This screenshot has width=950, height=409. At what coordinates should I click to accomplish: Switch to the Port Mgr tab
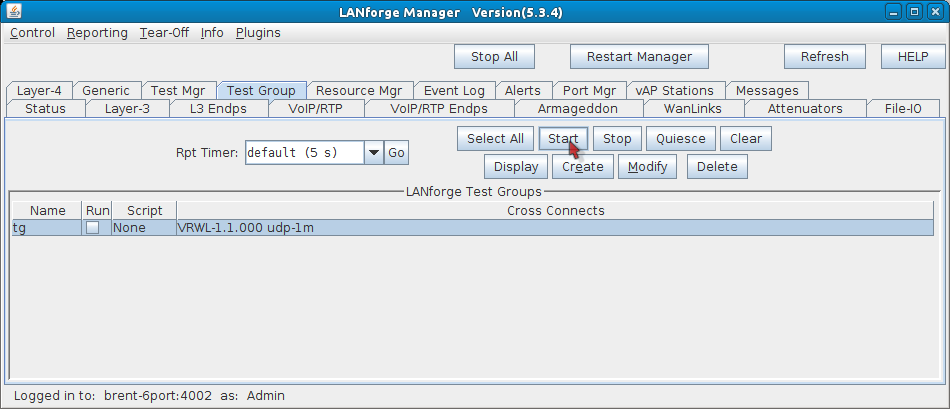pos(588,90)
